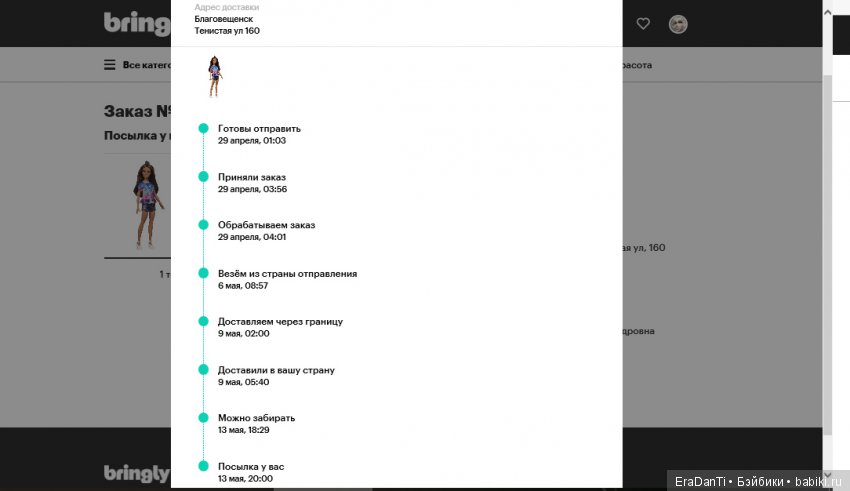Select the 'Доставили в вашу страну' marker

(203, 370)
